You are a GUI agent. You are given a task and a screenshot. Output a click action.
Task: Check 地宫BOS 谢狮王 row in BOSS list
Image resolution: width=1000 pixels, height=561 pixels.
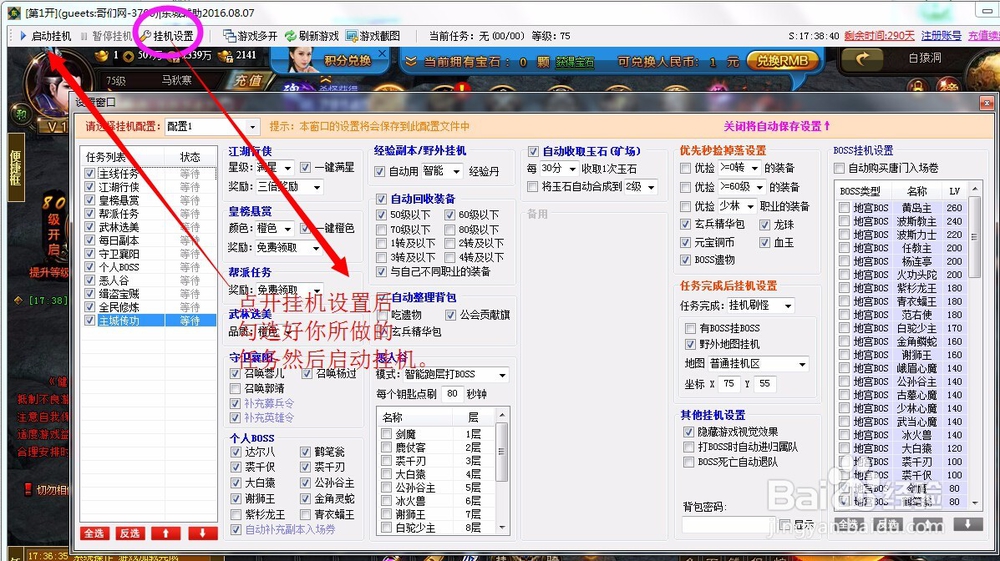pyautogui.click(x=844, y=355)
